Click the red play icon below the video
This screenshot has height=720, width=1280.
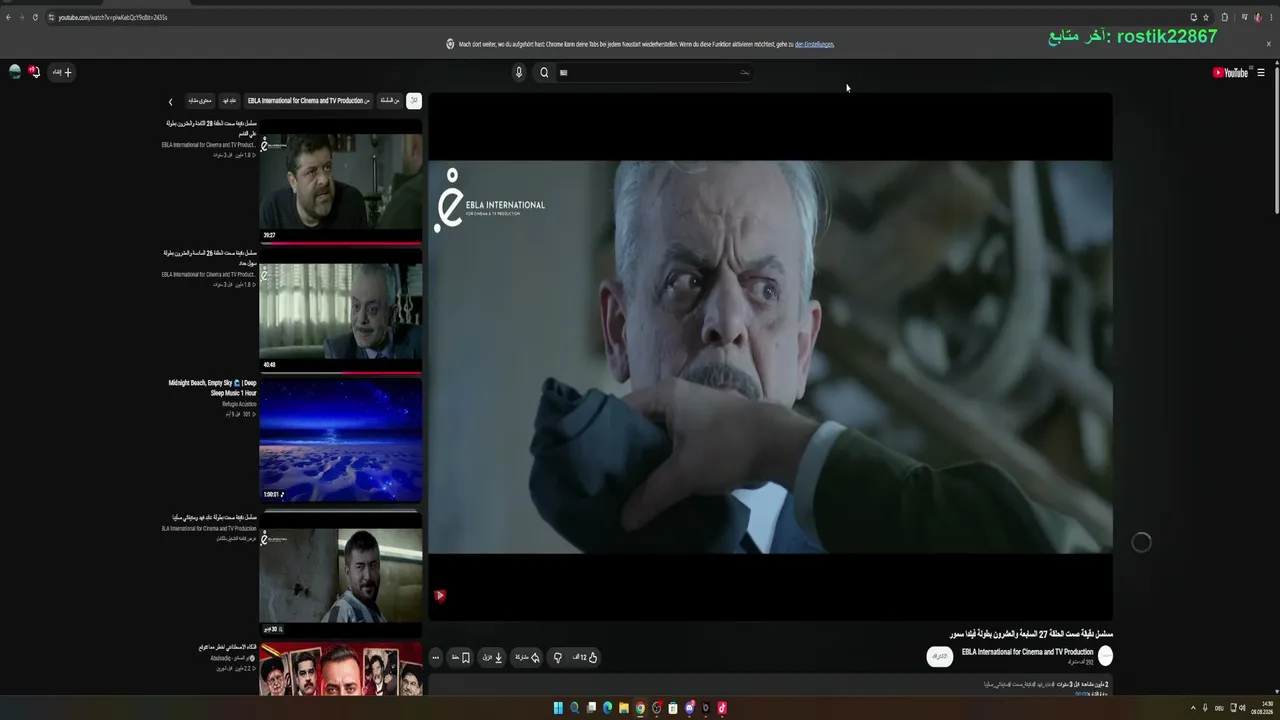pyautogui.click(x=440, y=596)
